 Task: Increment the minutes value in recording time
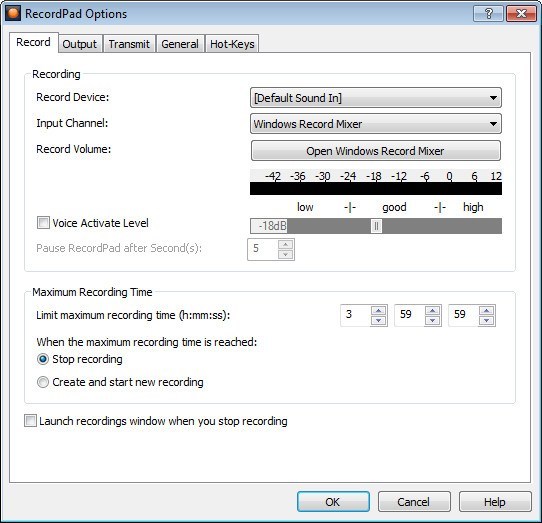432,310
